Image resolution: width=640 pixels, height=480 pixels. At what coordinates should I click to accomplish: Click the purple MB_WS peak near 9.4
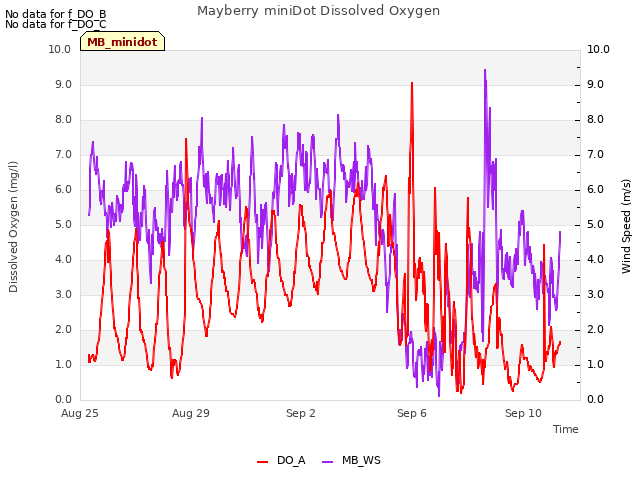[x=485, y=70]
